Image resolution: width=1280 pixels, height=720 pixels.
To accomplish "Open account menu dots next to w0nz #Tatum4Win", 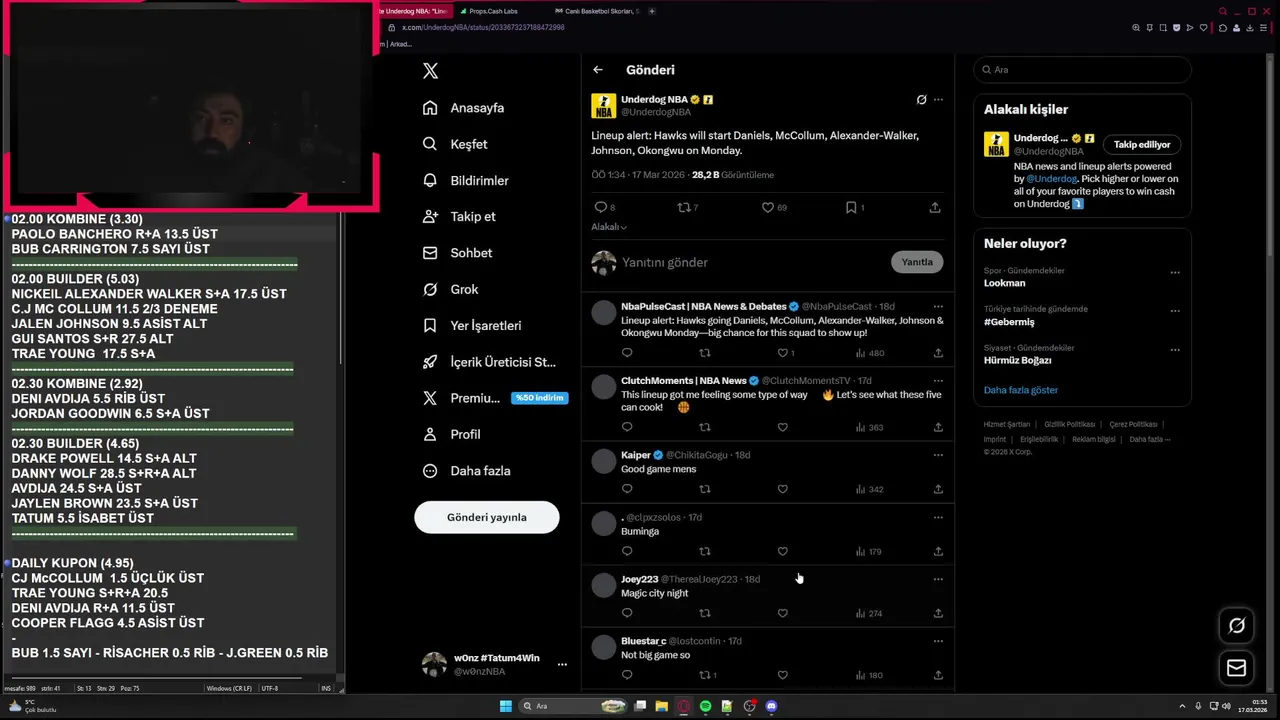I will pos(562,665).
